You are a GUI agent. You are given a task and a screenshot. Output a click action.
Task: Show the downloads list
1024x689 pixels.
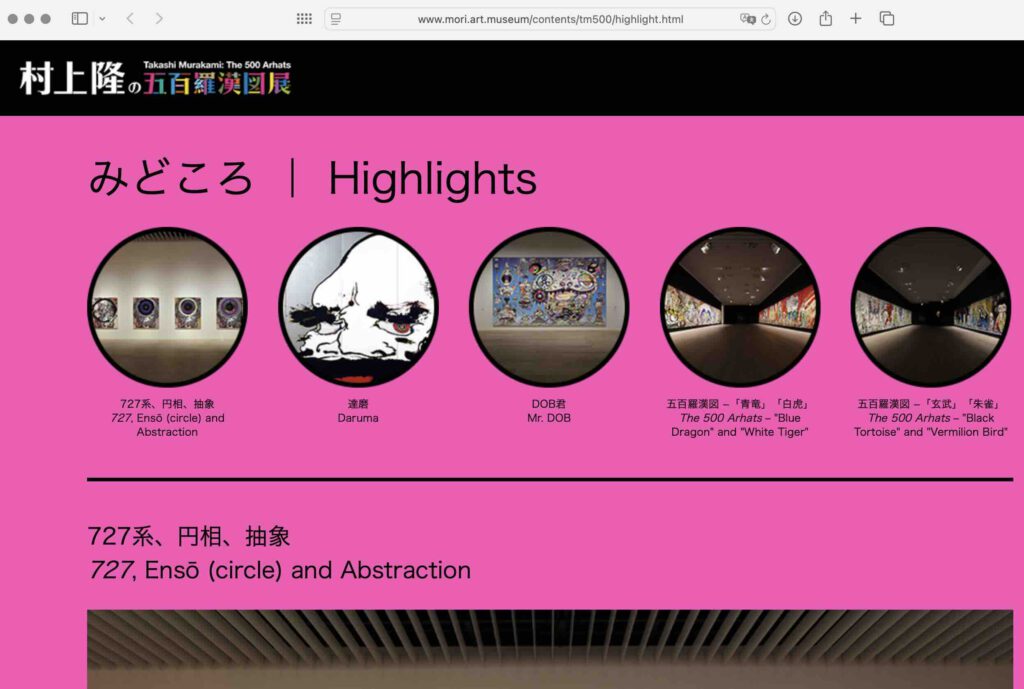[x=795, y=19]
